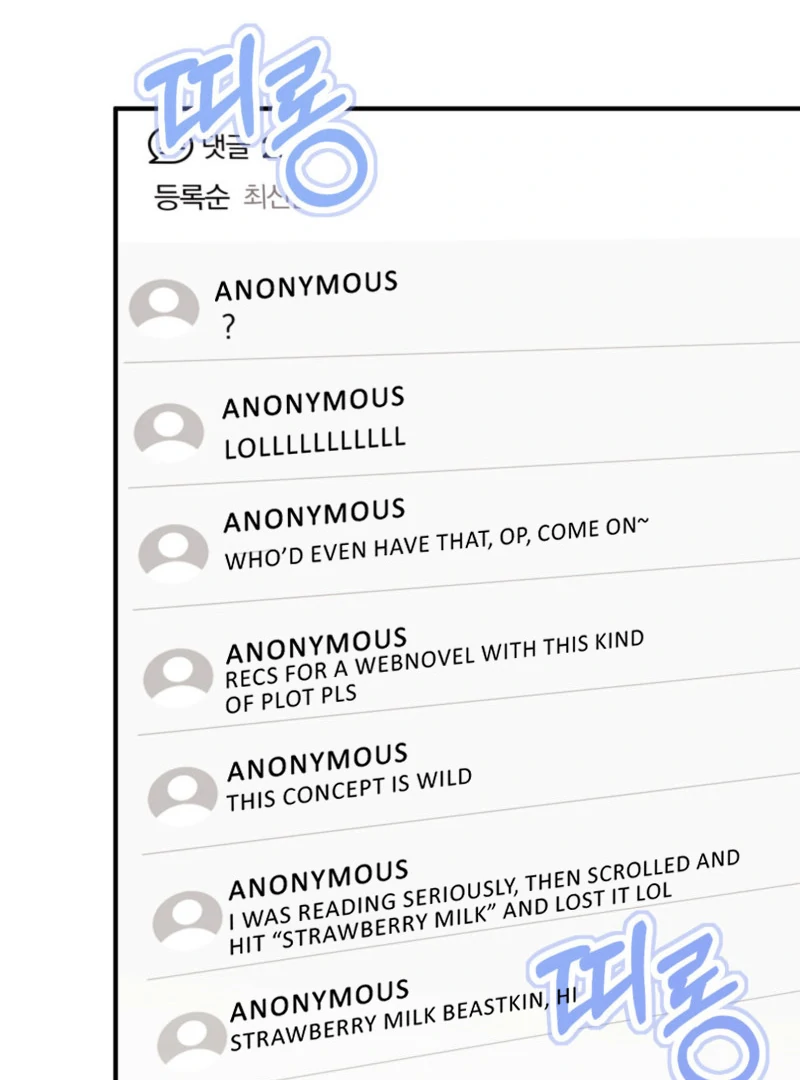
Task: Select the 등록순 sort tab
Action: pyautogui.click(x=191, y=196)
